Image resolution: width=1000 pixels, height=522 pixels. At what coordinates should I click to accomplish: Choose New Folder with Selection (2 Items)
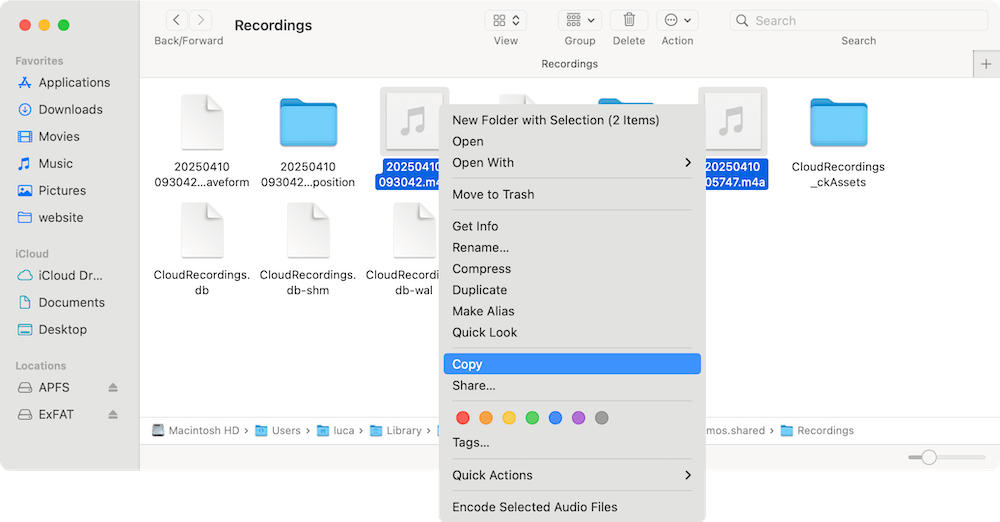click(x=572, y=120)
